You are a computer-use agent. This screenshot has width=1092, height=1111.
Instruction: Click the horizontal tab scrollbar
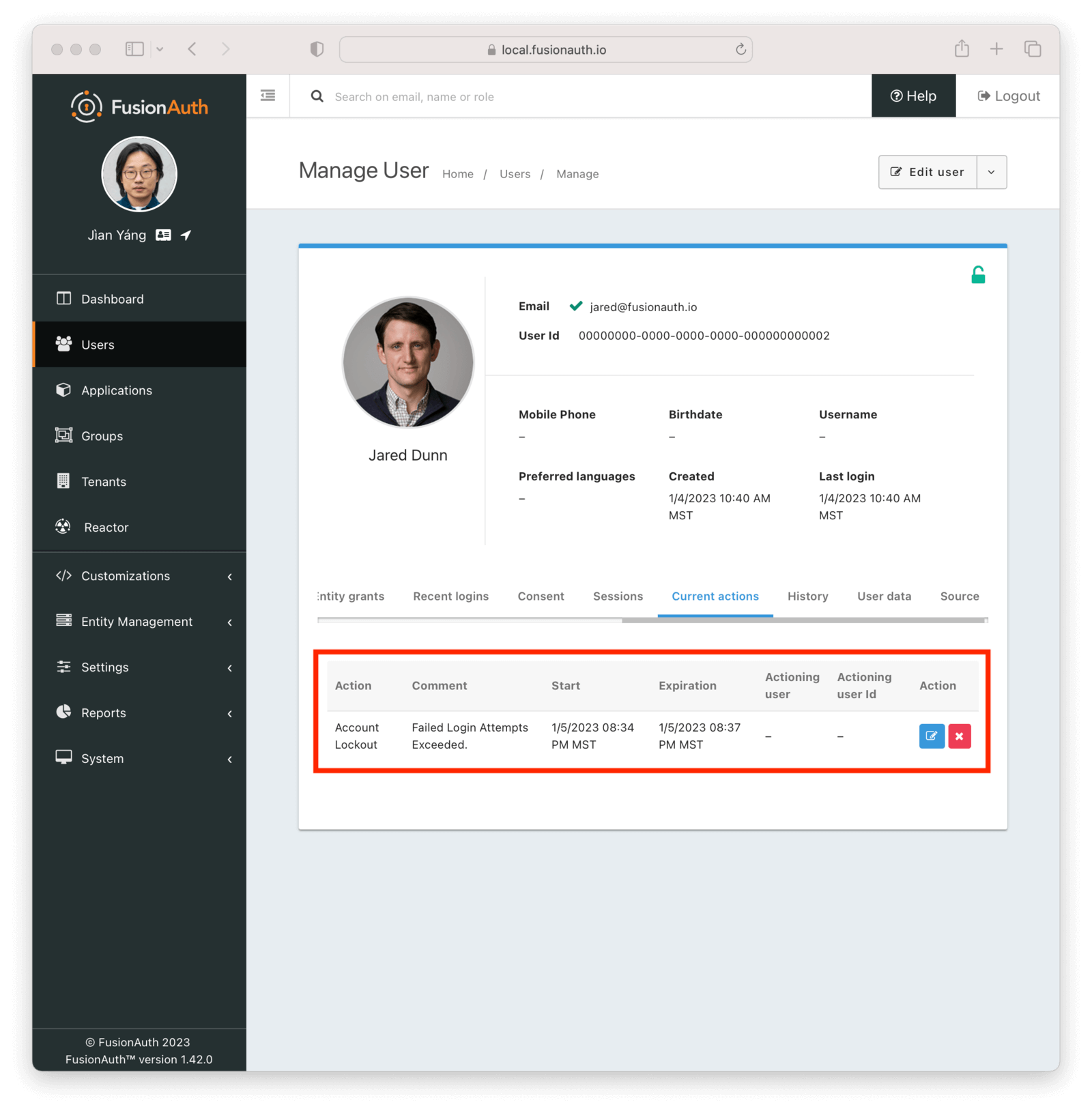coord(804,620)
